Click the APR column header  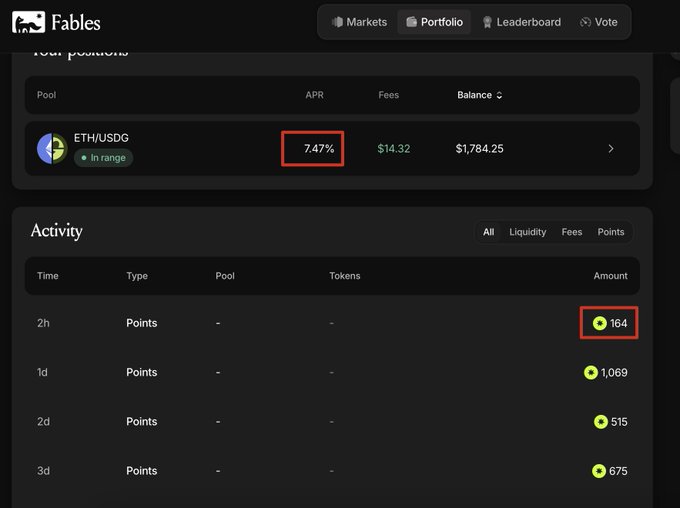tap(314, 95)
